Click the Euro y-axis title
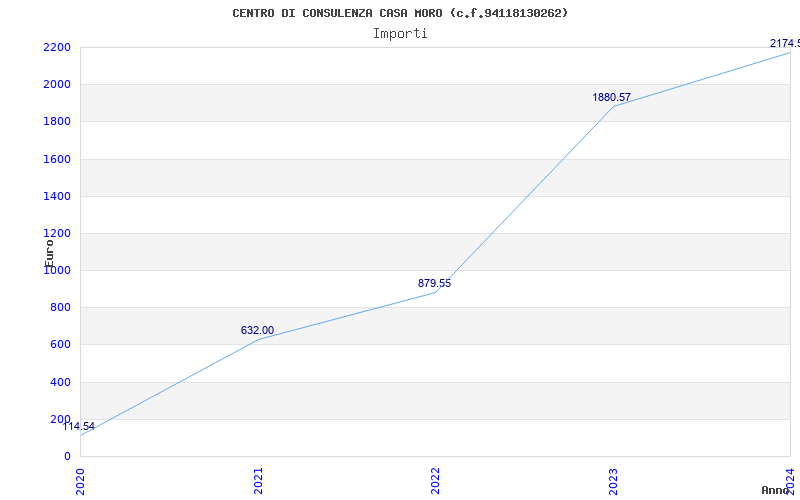Viewport: 800px width, 500px height. point(49,253)
